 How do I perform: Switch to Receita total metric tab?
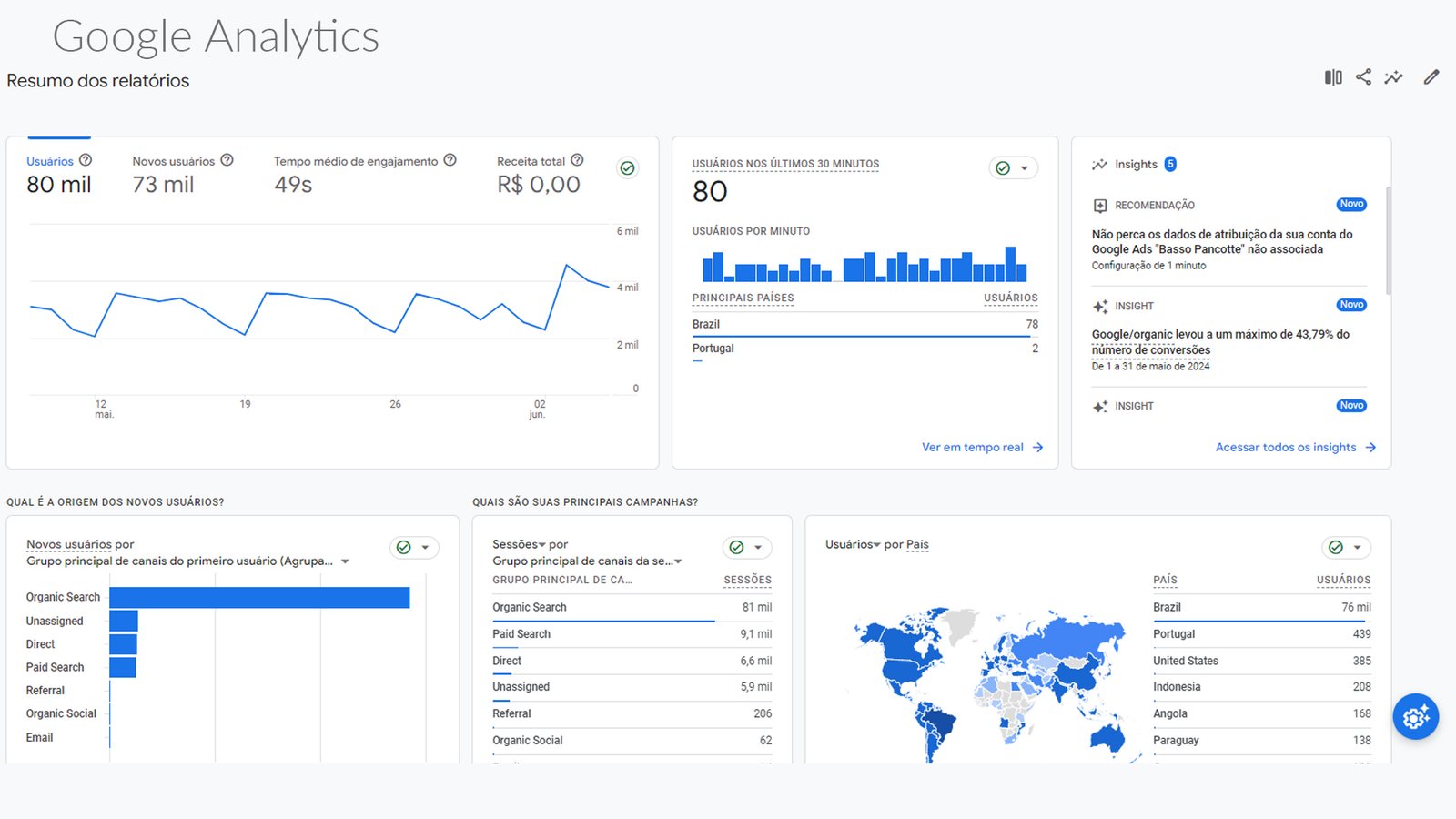coord(531,161)
